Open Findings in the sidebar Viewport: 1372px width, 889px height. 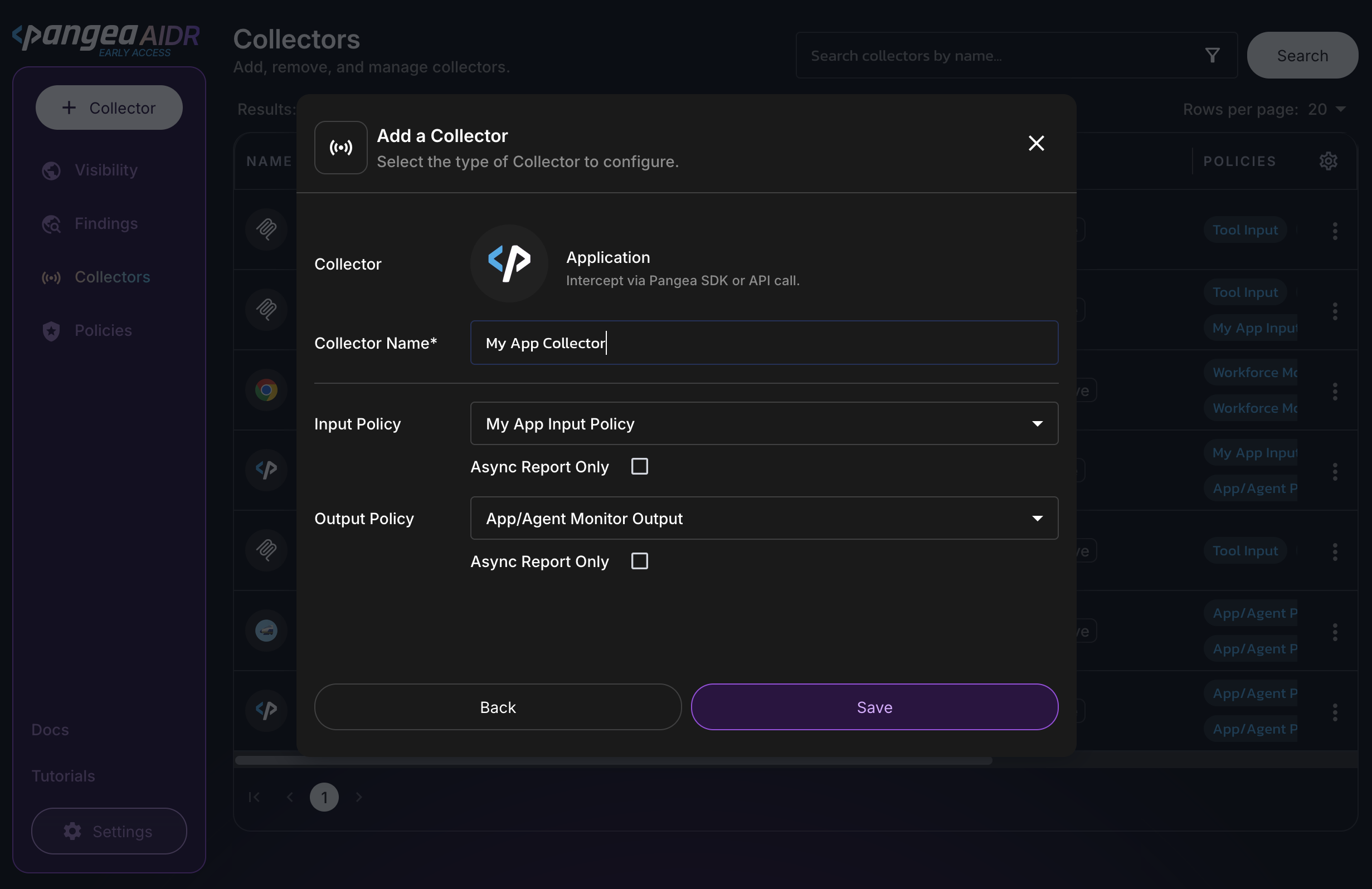(x=106, y=223)
